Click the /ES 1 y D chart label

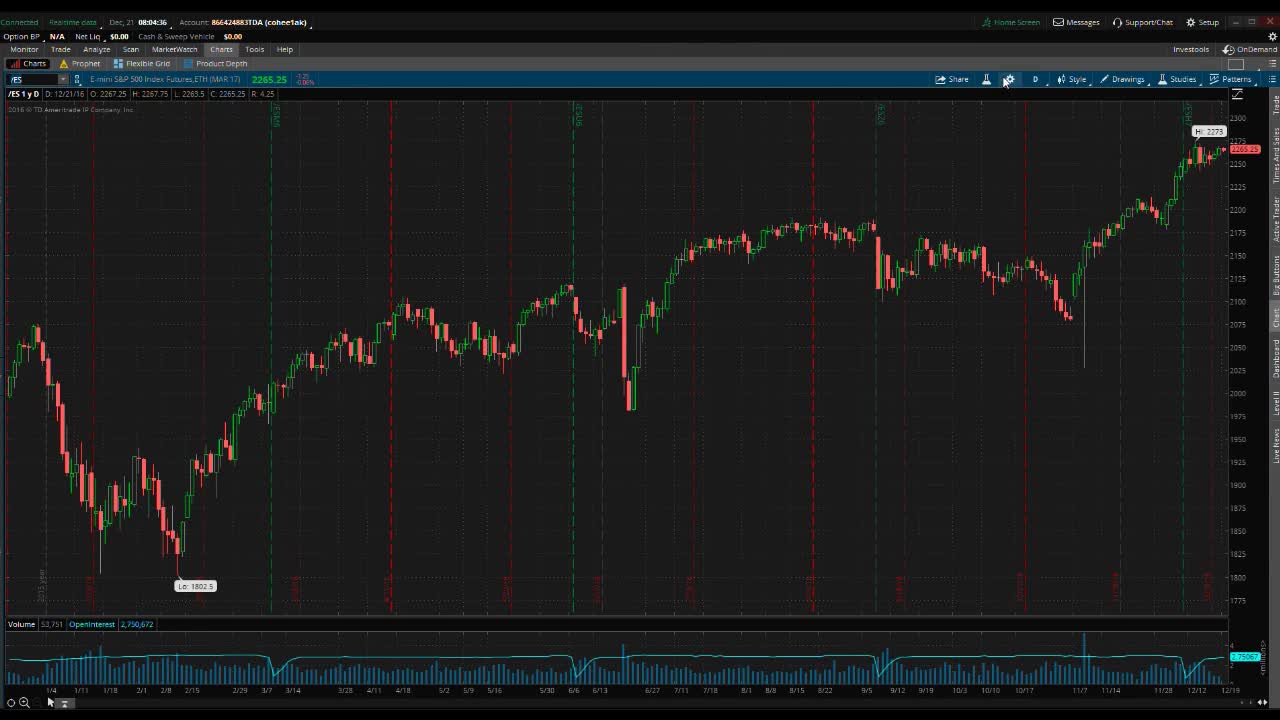click(24, 94)
